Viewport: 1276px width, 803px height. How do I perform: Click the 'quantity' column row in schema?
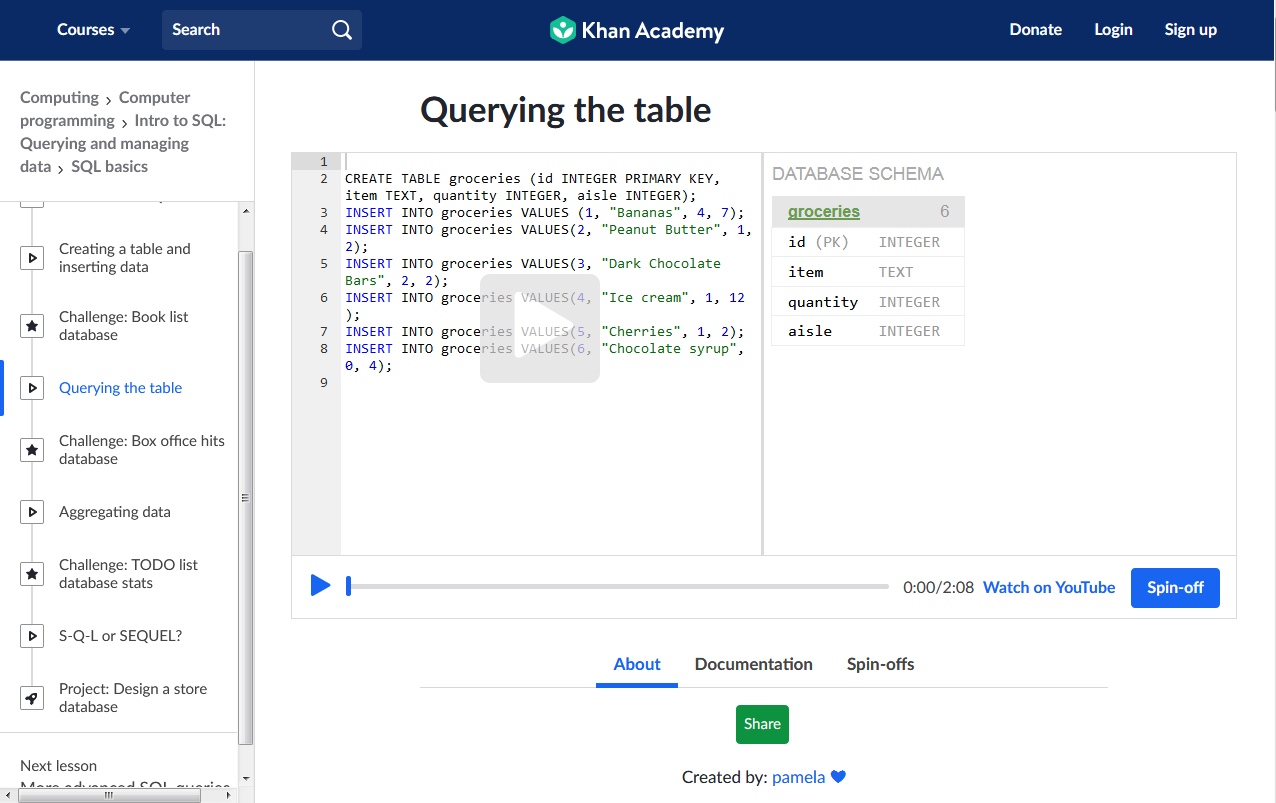coord(868,302)
